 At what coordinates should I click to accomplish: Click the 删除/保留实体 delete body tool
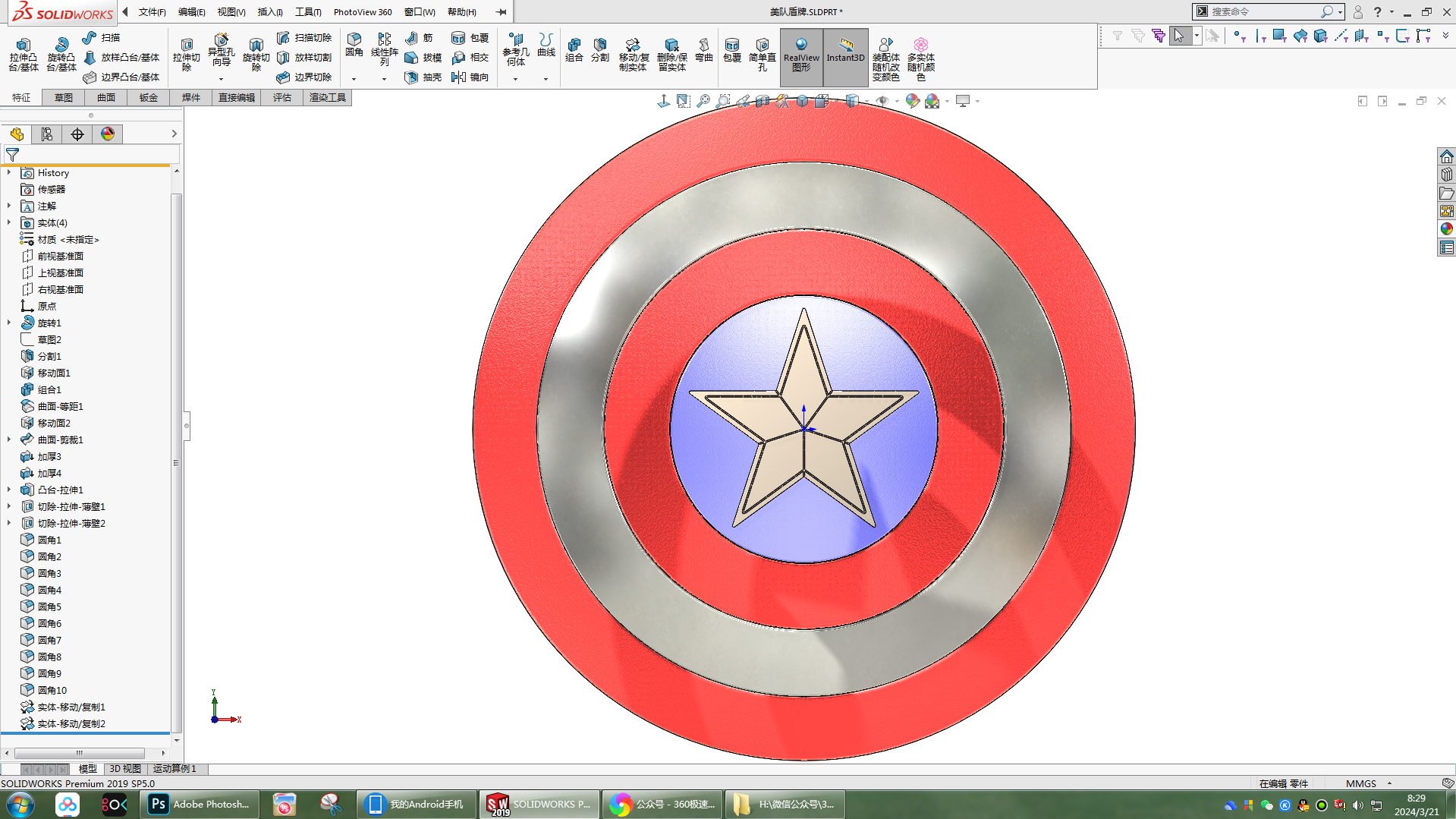point(671,54)
